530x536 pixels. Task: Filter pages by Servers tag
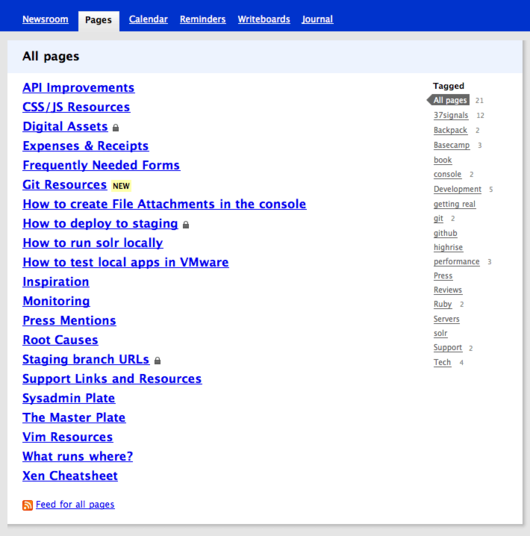pyautogui.click(x=446, y=319)
